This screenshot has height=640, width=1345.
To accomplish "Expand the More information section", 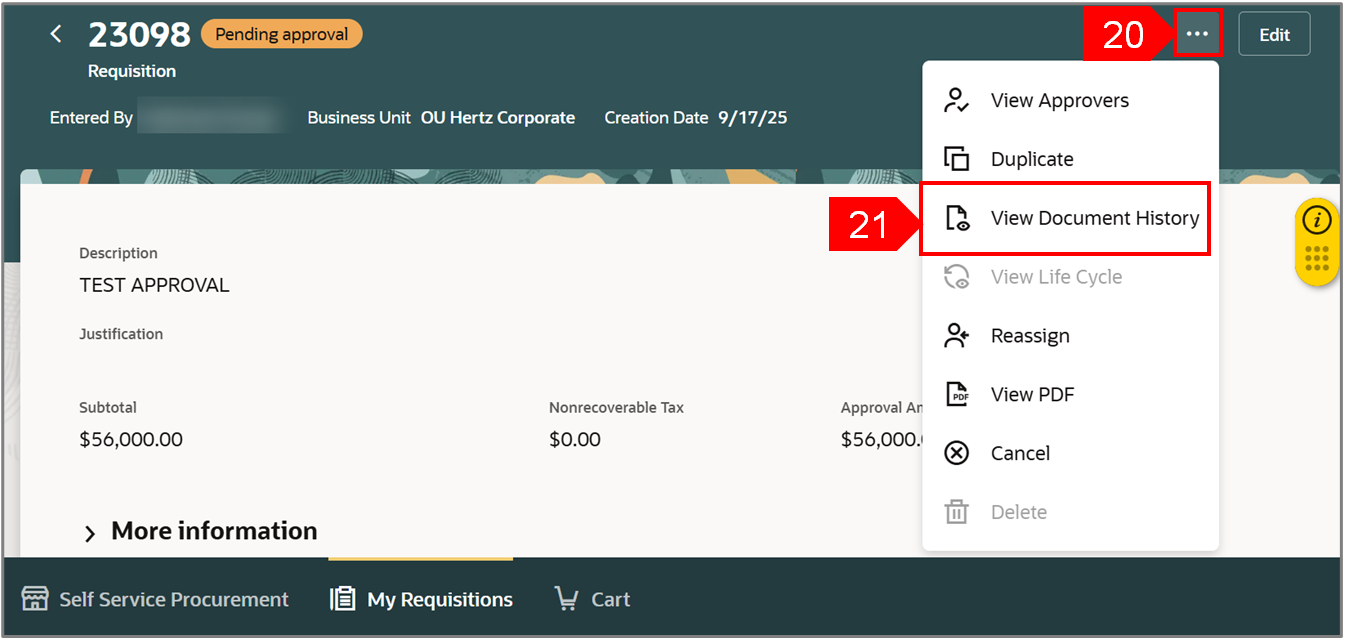I will click(90, 533).
